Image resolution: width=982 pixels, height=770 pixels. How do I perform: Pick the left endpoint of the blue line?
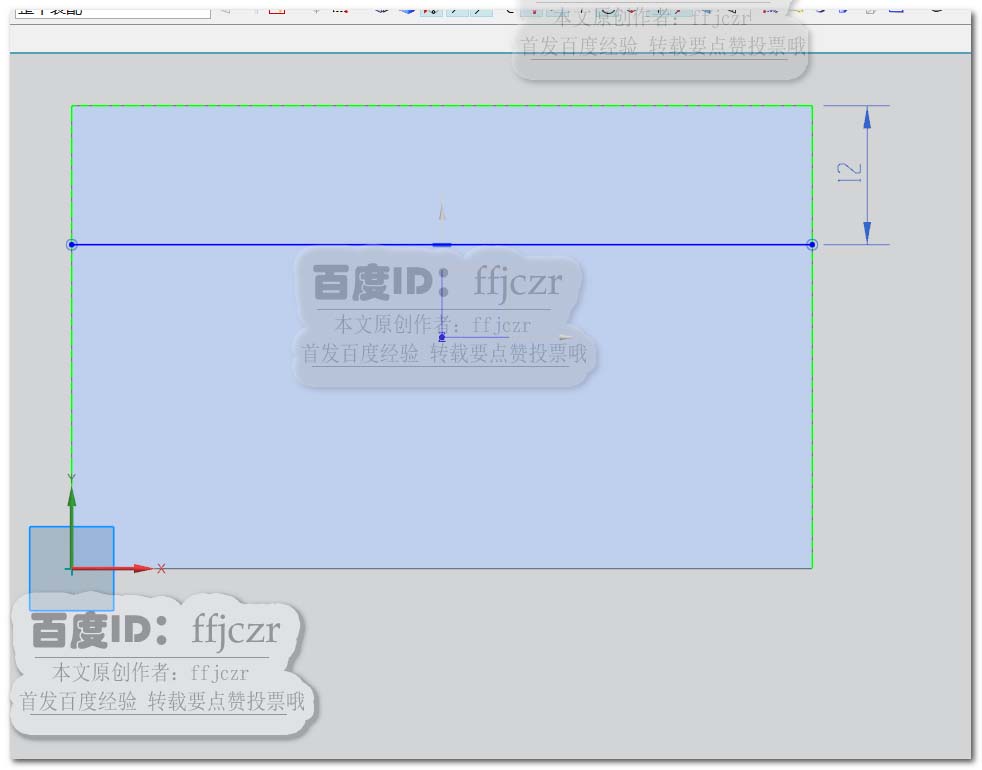[x=71, y=244]
